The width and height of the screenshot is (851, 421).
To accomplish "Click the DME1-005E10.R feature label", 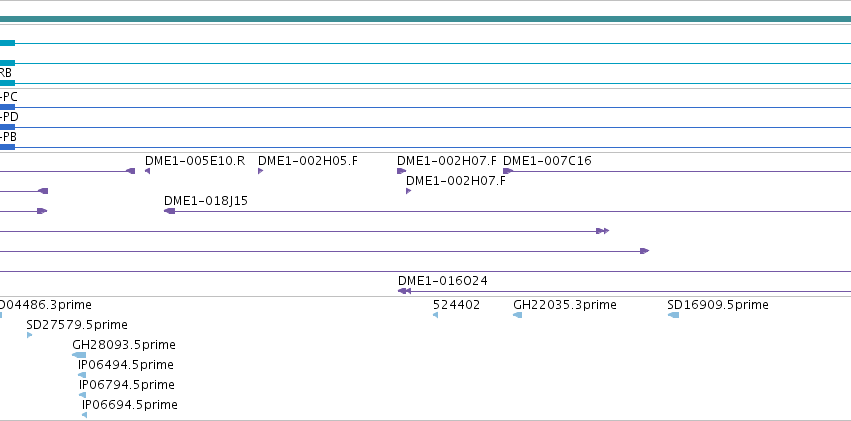I will [x=195, y=161].
